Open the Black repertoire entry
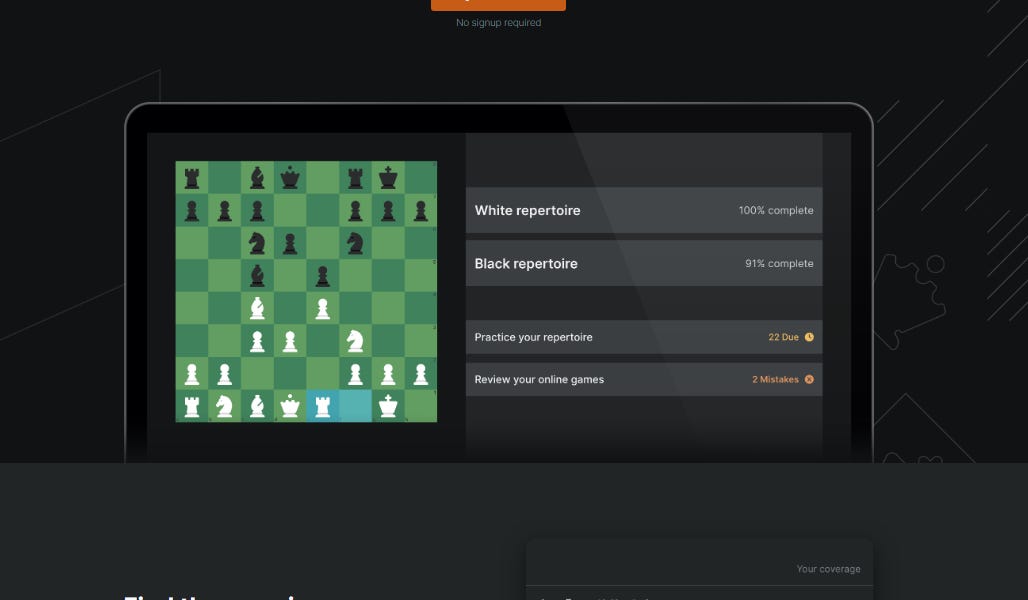 (644, 263)
